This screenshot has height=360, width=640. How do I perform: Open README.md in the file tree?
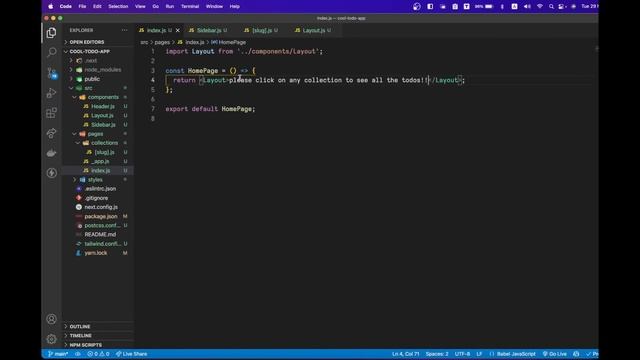pyautogui.click(x=98, y=234)
